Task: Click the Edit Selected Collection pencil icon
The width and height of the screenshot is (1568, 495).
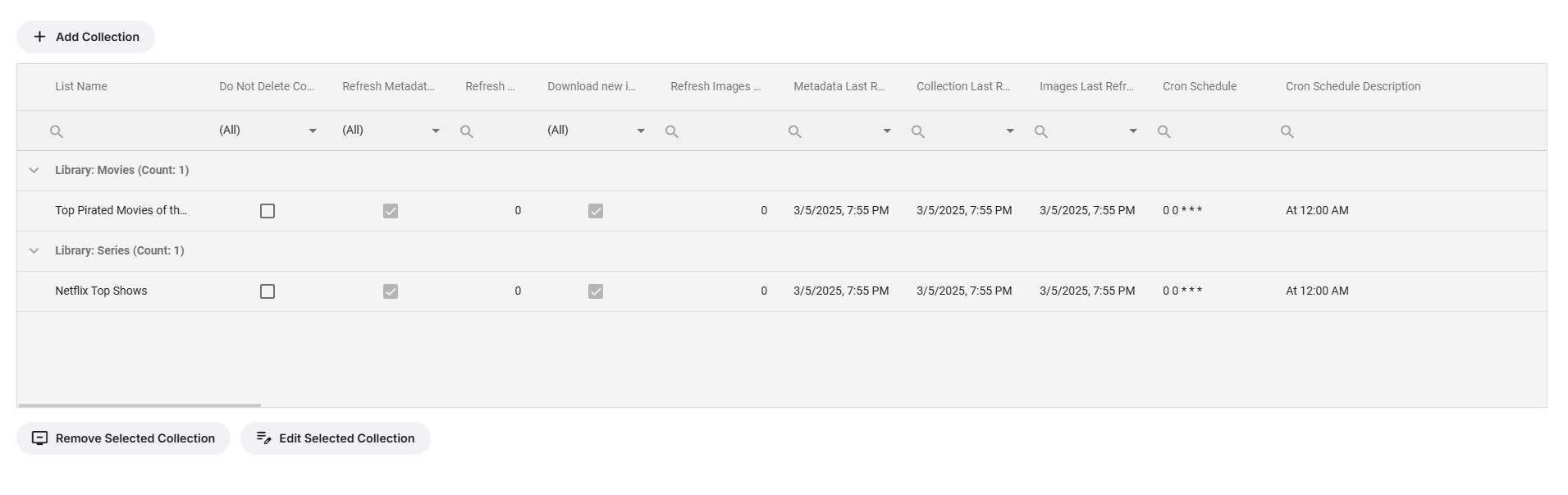Action: coord(263,438)
